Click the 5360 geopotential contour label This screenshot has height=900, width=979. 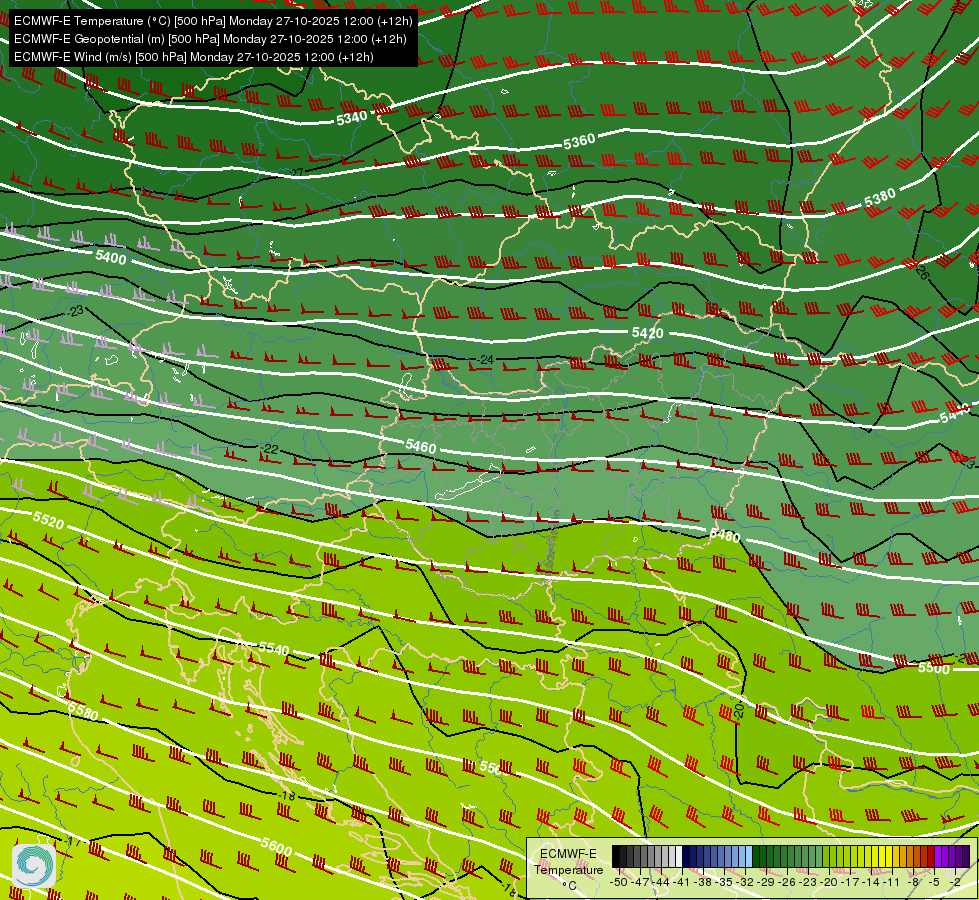point(579,141)
